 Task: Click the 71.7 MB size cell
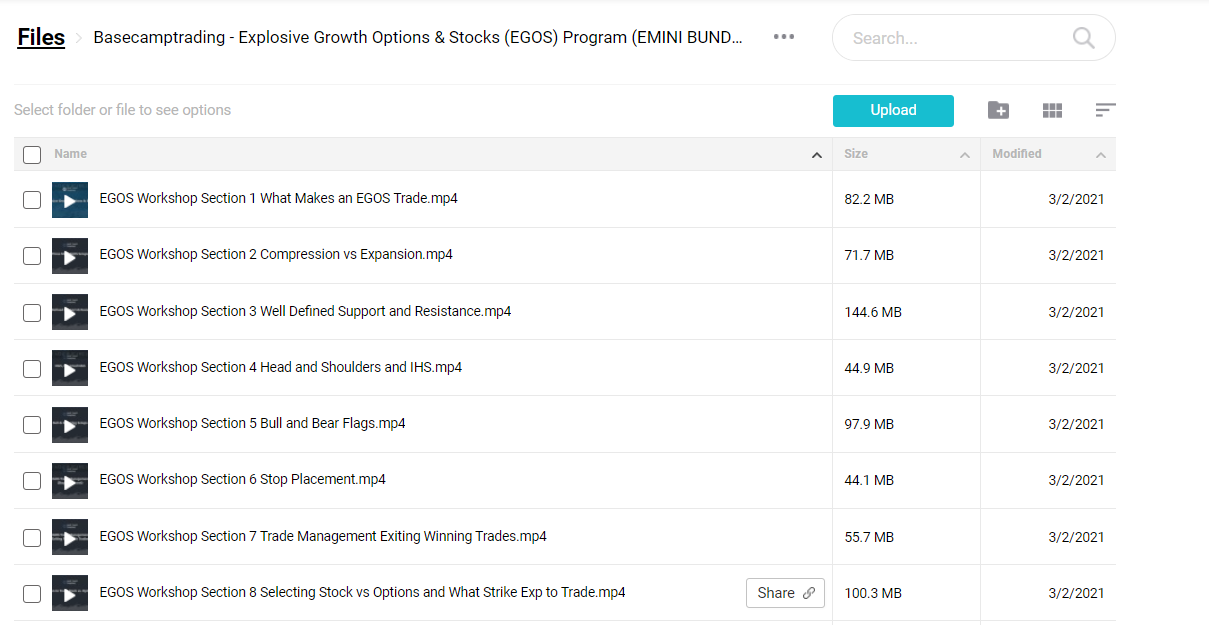(869, 255)
